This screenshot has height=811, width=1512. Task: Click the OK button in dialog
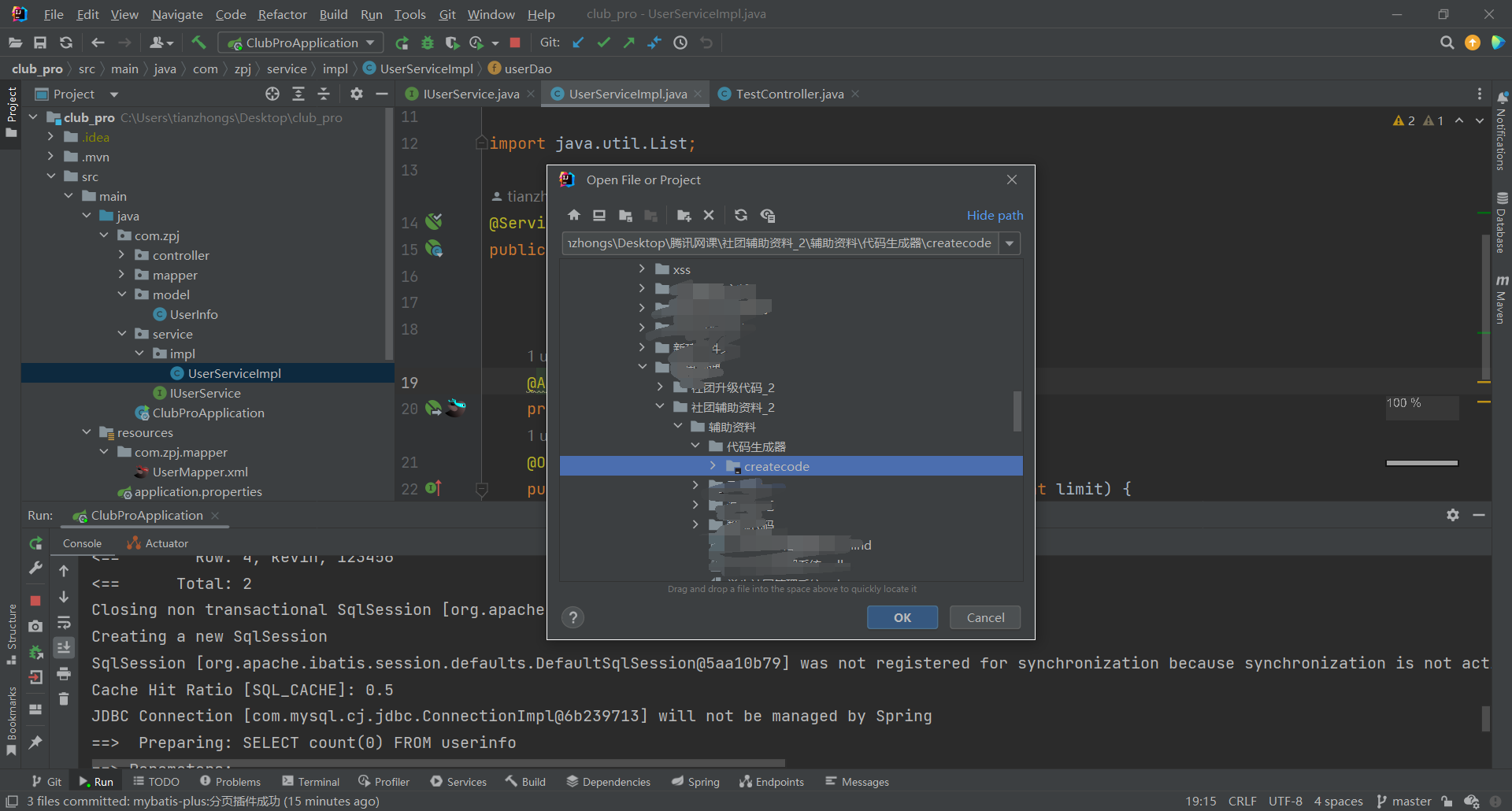pyautogui.click(x=902, y=618)
